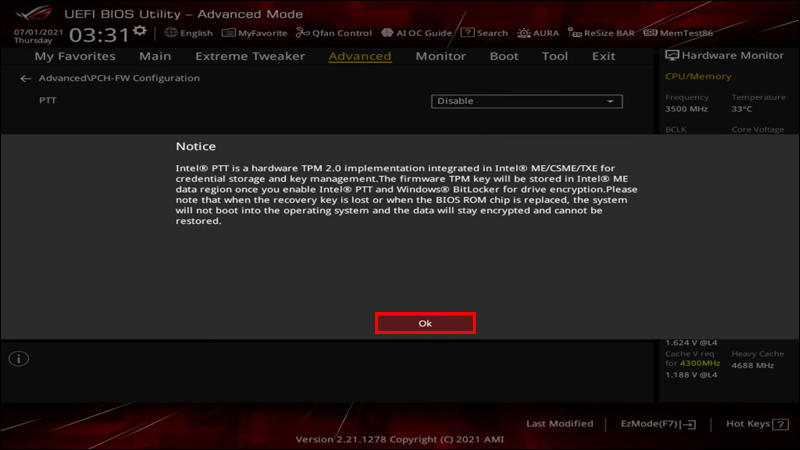Click the Advanced\PCH-FW Configuration breadcrumb
800x450 pixels.
coord(119,78)
